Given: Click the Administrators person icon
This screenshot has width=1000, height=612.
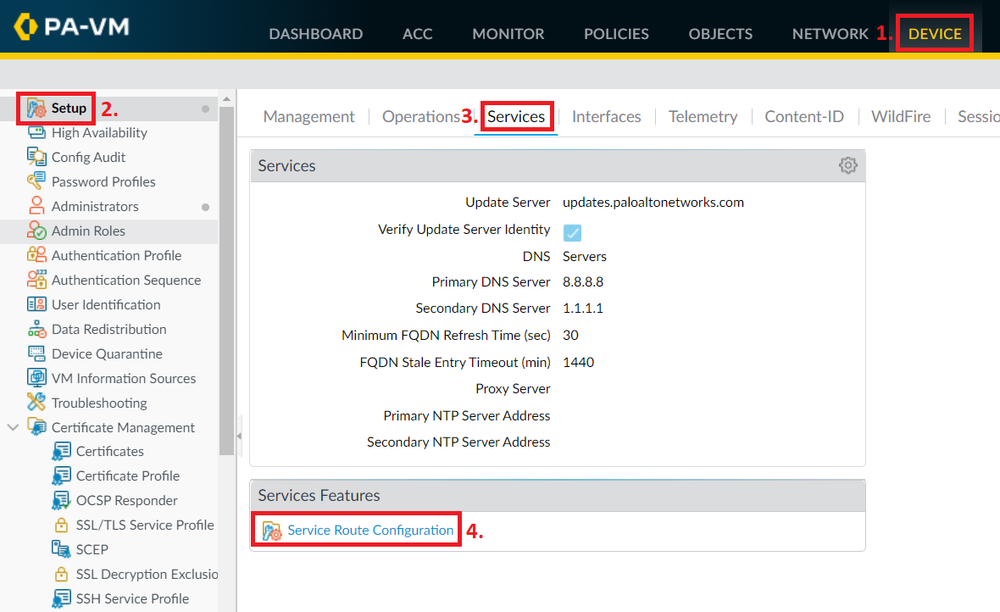Looking at the screenshot, I should click(36, 206).
